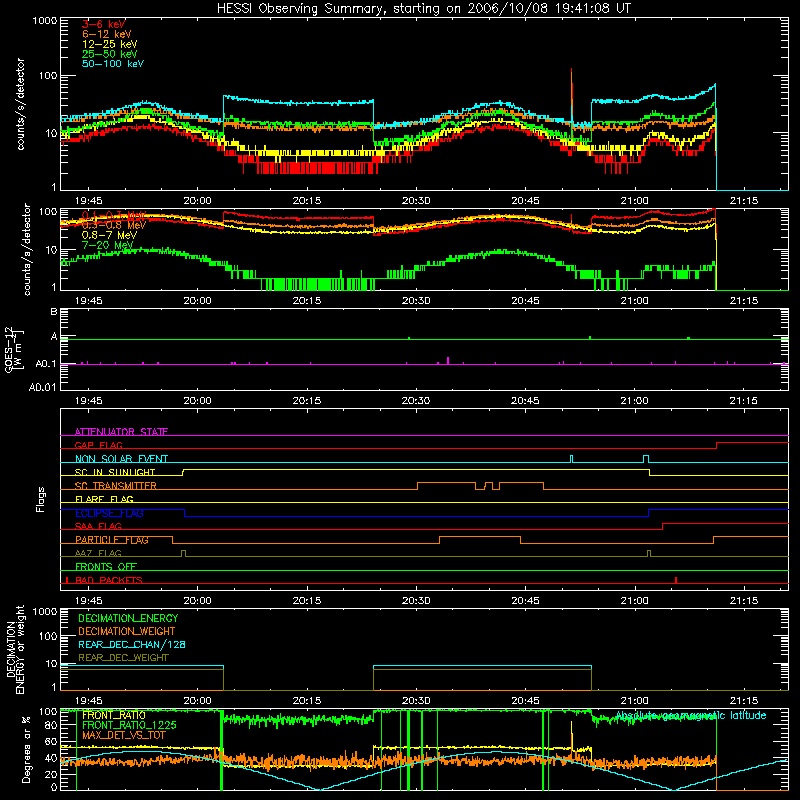This screenshot has height=800, width=800.
Task: Select the red 3-6 keV legend label
Action: (x=104, y=24)
